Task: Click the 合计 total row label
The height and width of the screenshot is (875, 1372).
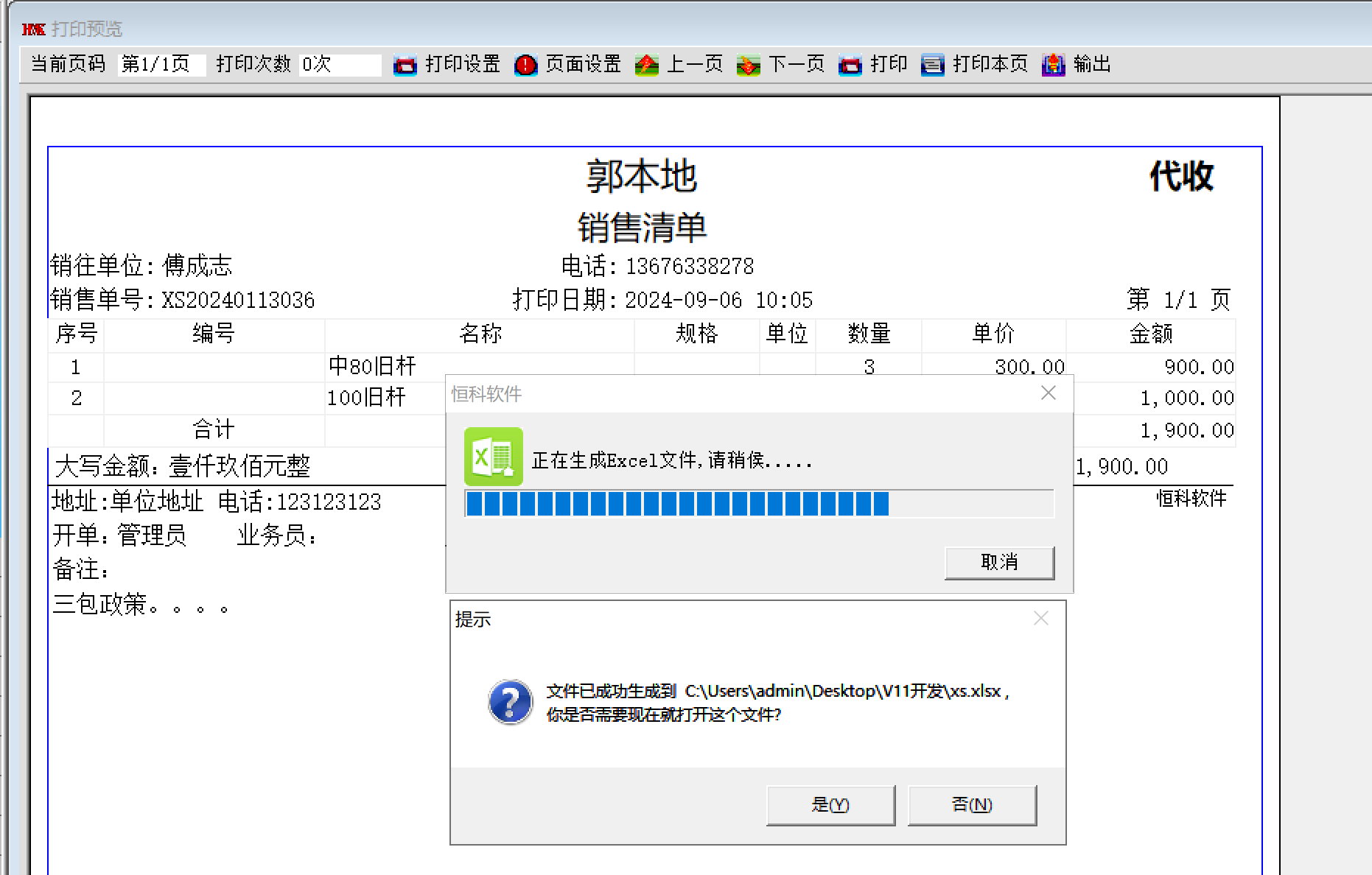Action: (214, 429)
